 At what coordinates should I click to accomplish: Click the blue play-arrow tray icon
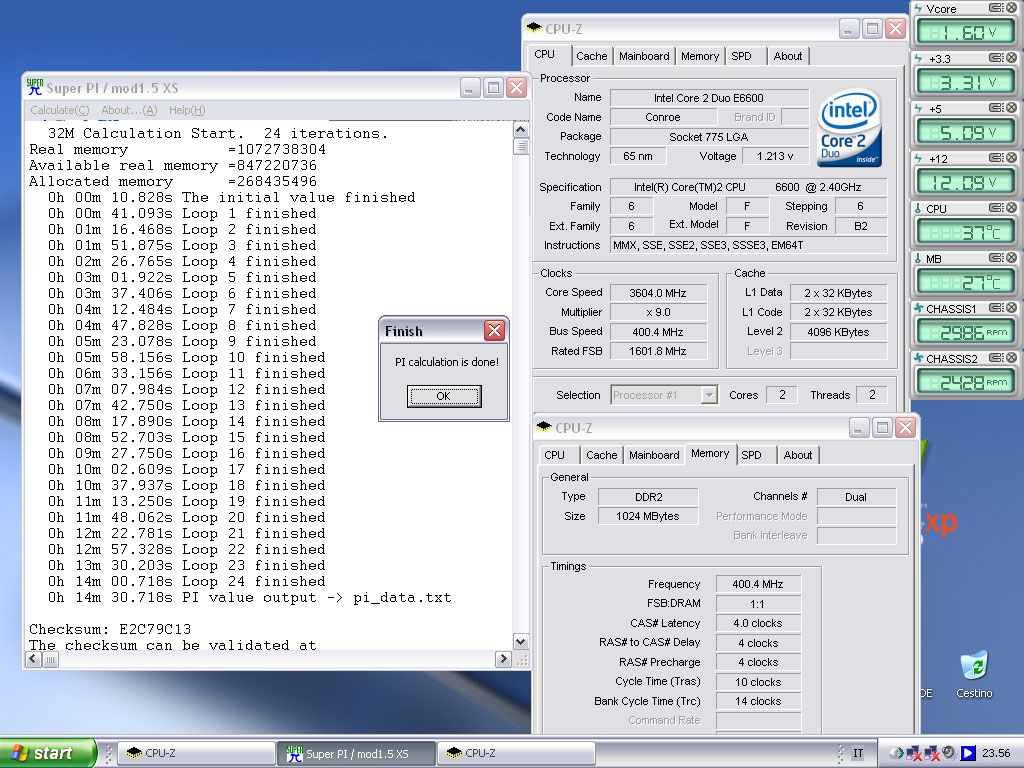[x=968, y=753]
